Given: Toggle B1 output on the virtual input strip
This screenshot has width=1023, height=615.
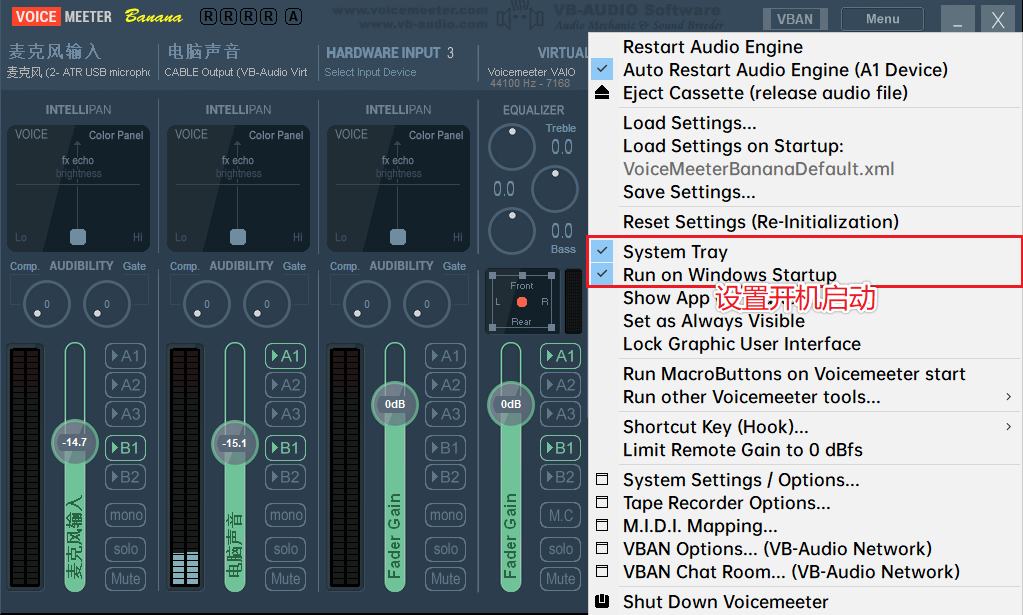Looking at the screenshot, I should (x=560, y=447).
